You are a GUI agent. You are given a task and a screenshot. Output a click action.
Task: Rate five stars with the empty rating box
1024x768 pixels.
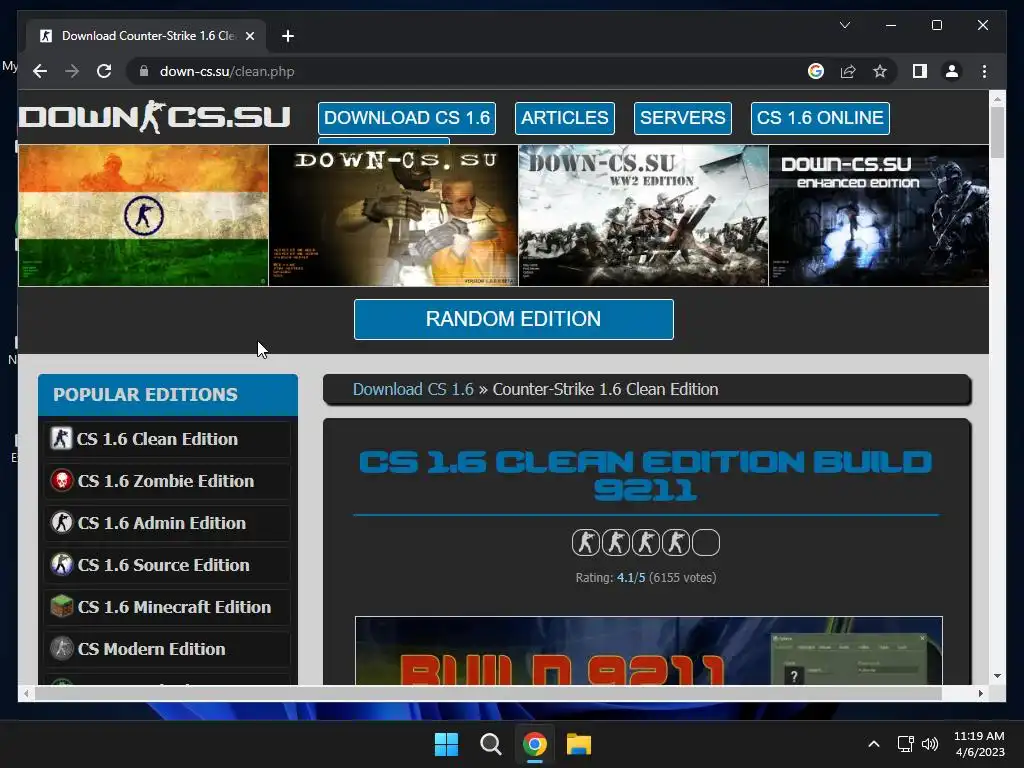pos(706,543)
